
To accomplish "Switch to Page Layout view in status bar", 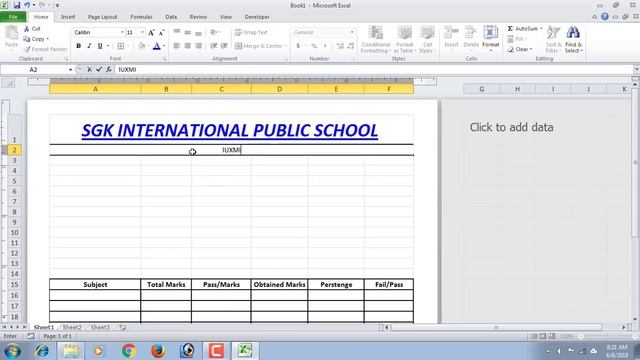I will point(543,336).
